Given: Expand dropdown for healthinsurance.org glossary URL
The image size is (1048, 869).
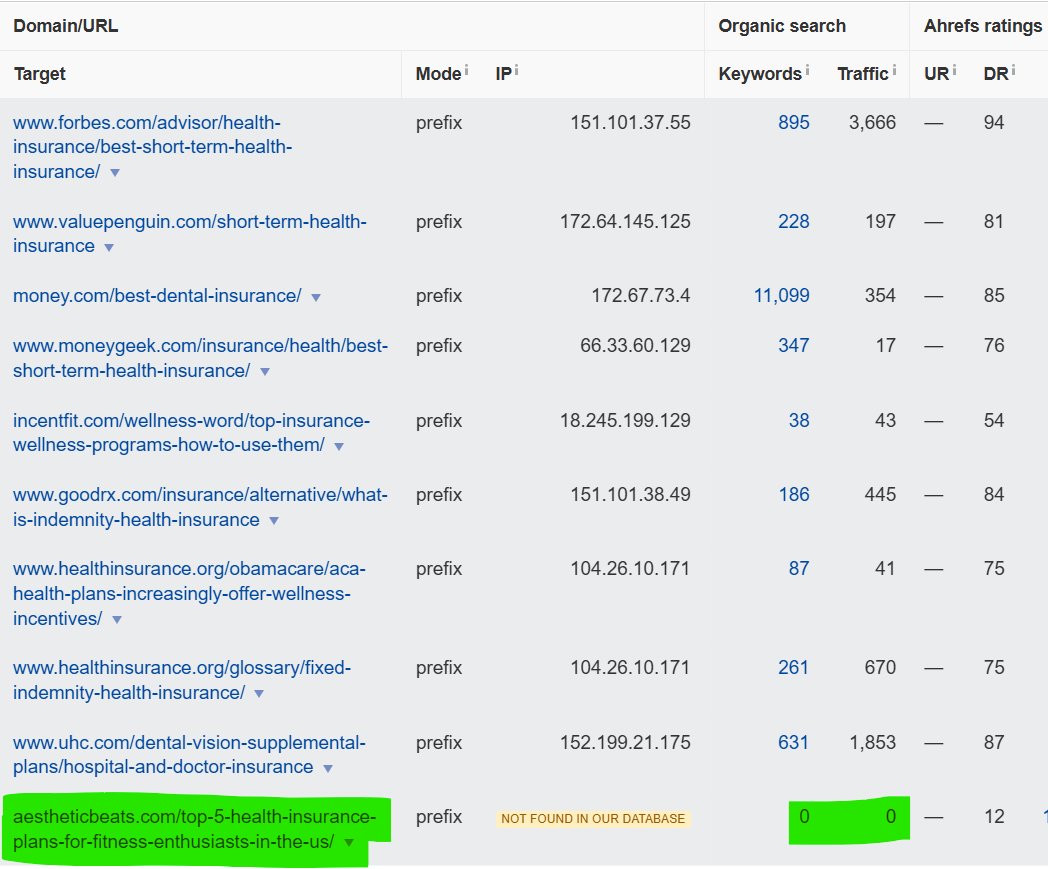Looking at the screenshot, I should click(x=259, y=694).
